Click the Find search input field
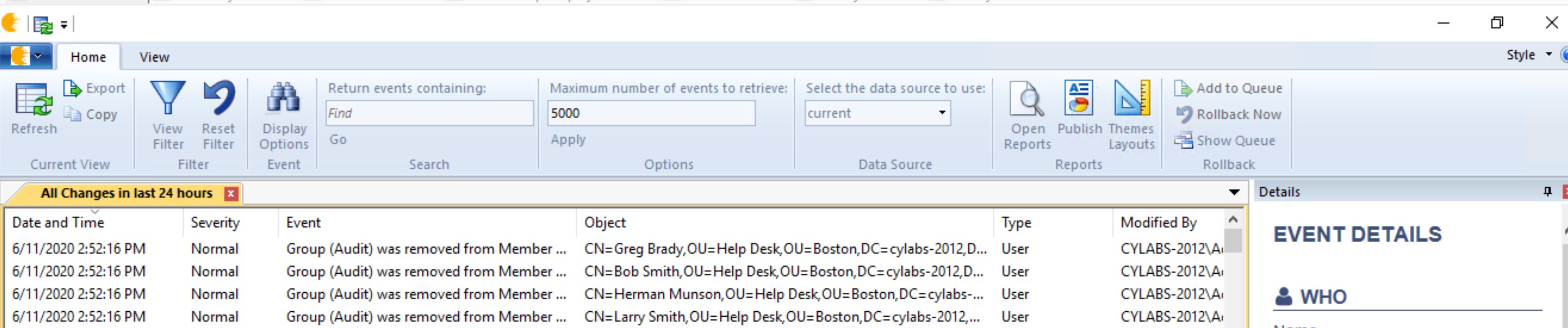Image resolution: width=1568 pixels, height=328 pixels. (x=429, y=113)
